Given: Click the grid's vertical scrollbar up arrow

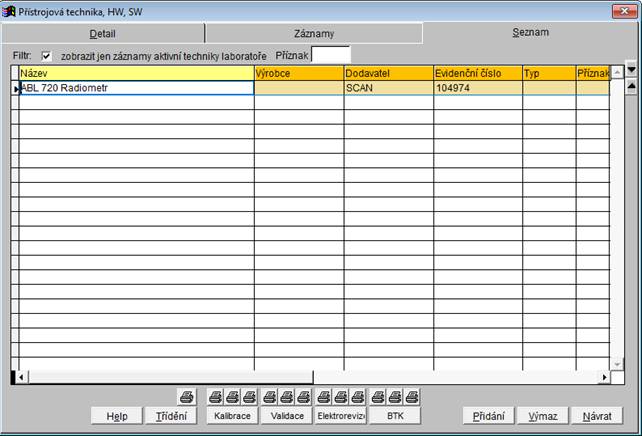Looking at the screenshot, I should click(617, 72).
